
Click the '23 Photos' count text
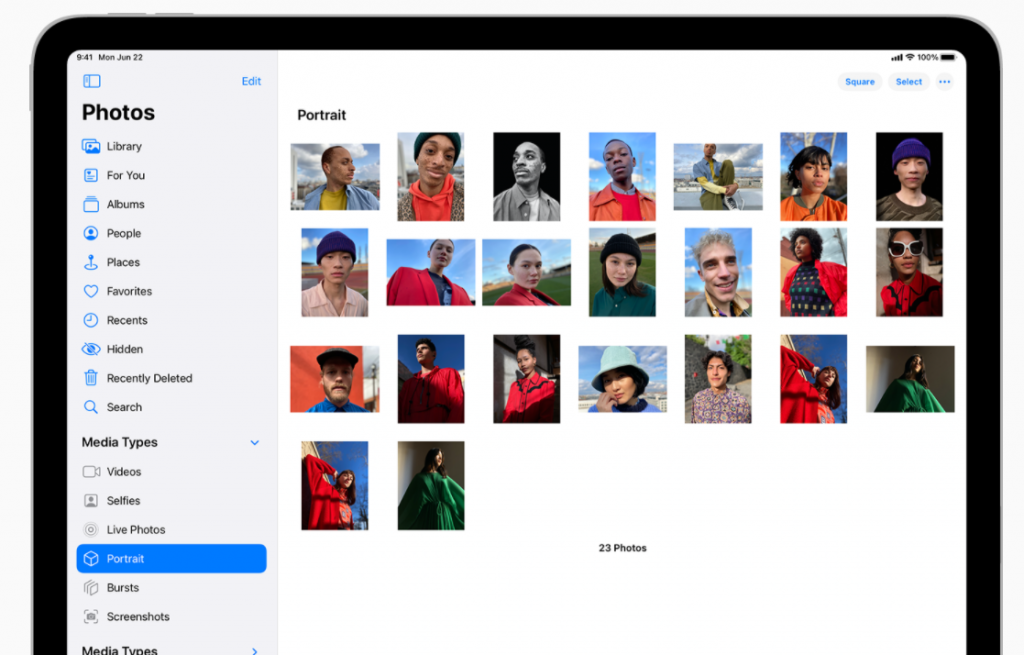point(622,548)
